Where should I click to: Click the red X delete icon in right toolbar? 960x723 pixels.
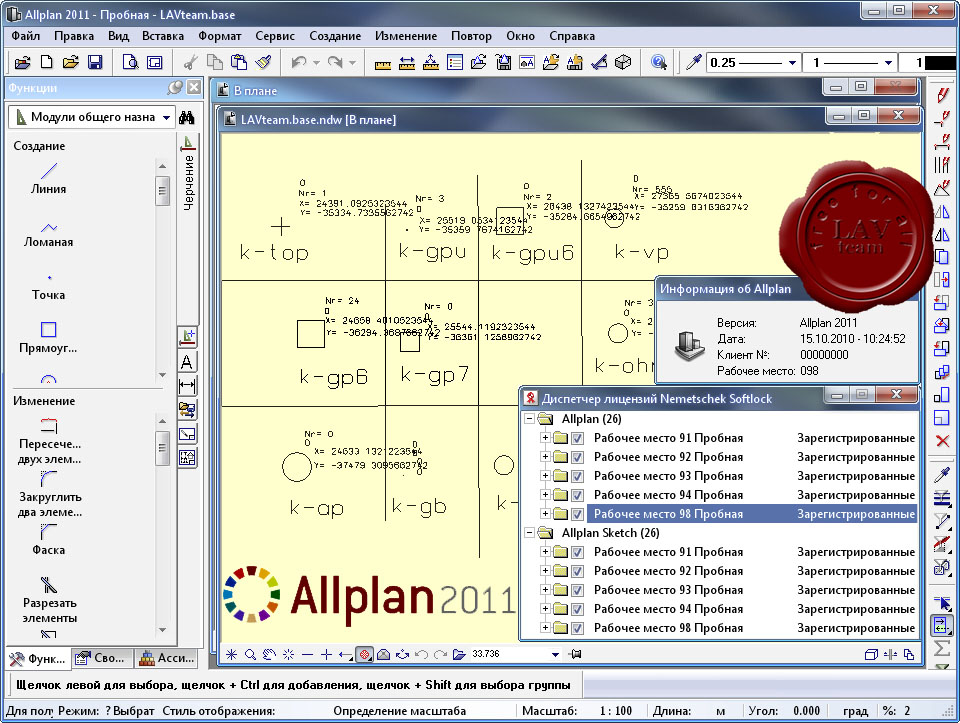(x=942, y=441)
